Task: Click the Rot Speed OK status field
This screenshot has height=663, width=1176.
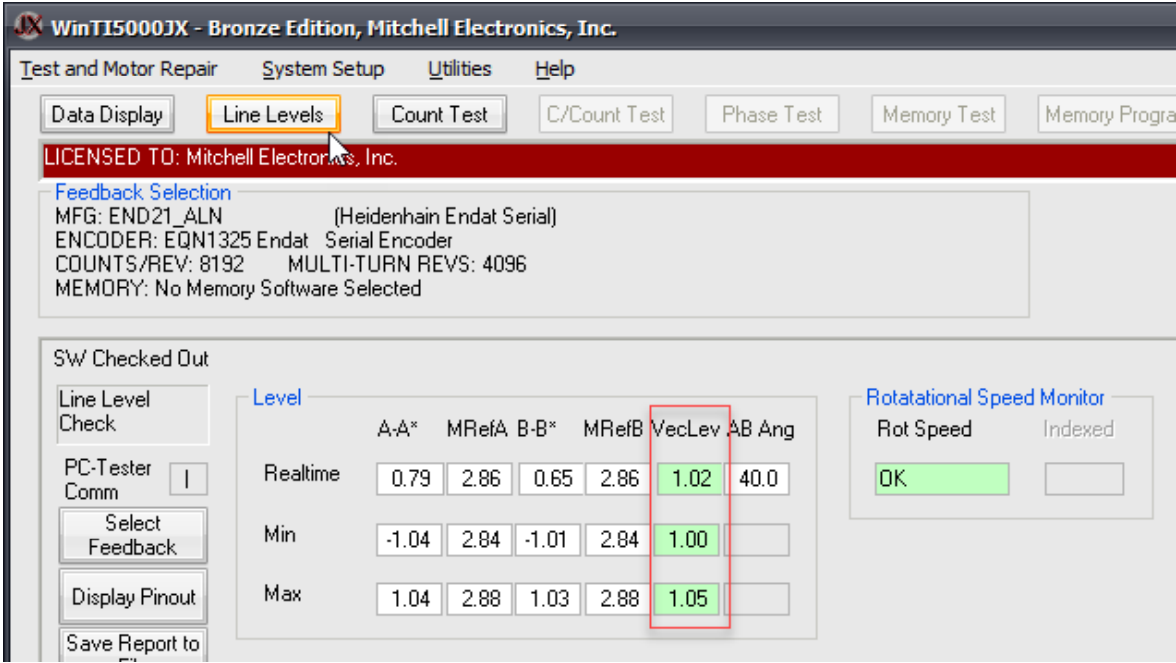Action: (x=941, y=480)
